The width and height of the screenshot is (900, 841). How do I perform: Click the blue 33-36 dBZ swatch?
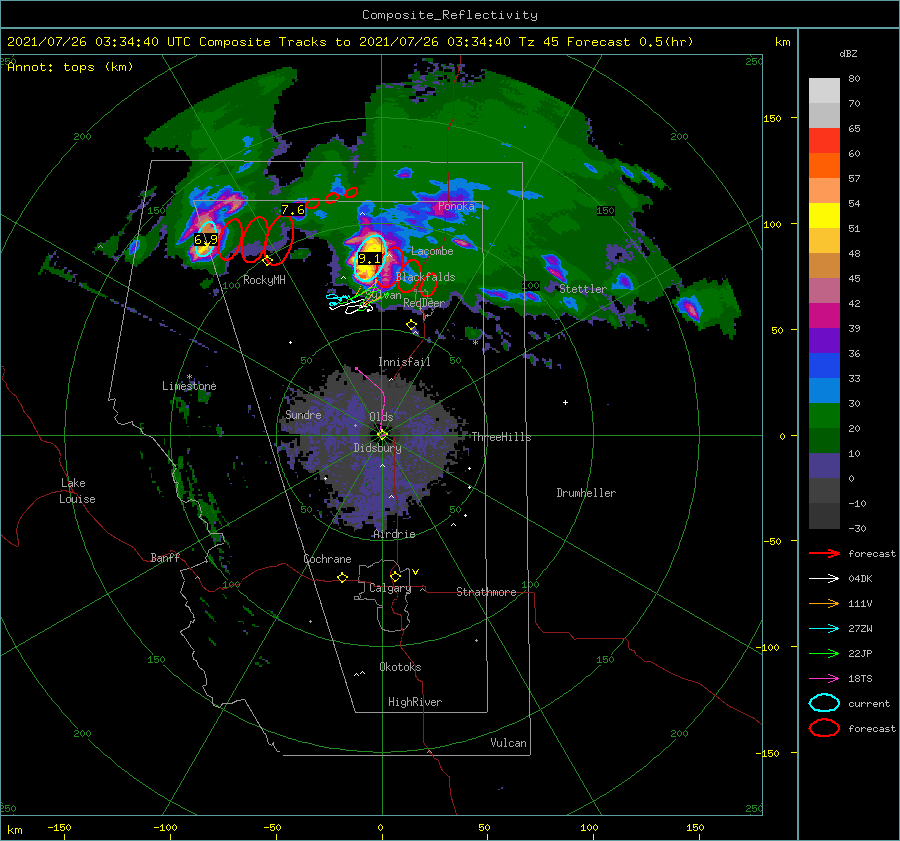824,366
